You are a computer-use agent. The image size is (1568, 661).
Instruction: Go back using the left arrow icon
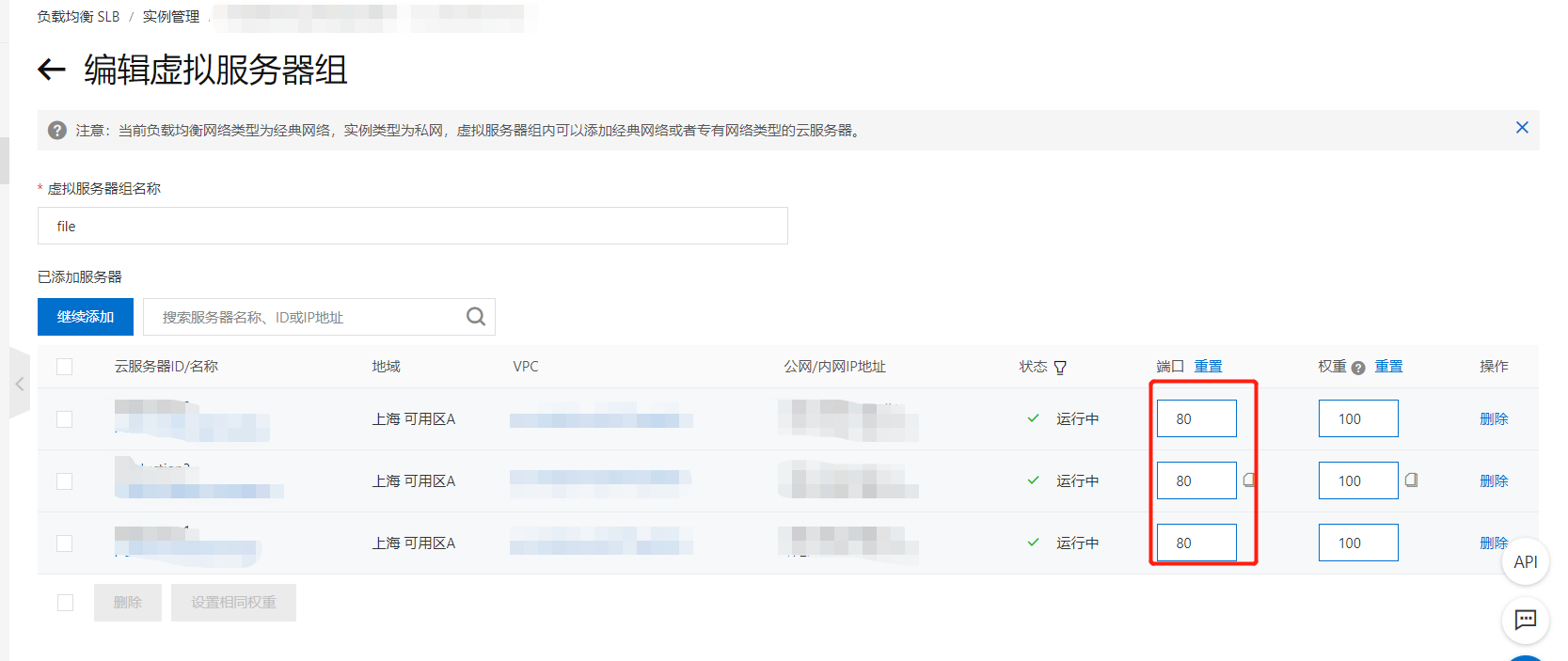(52, 70)
